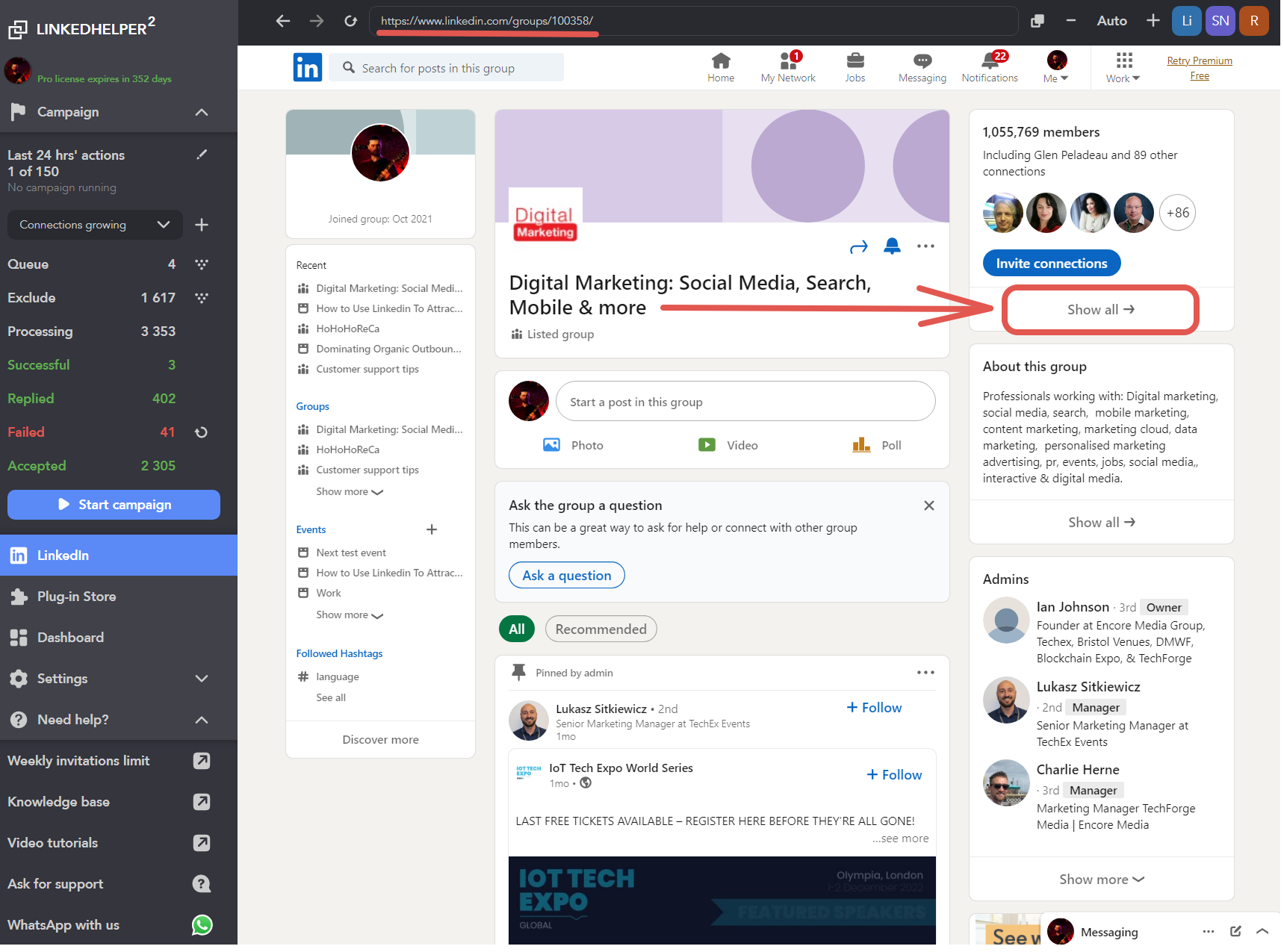
Task: Click the group notification bell icon
Action: pos(892,246)
